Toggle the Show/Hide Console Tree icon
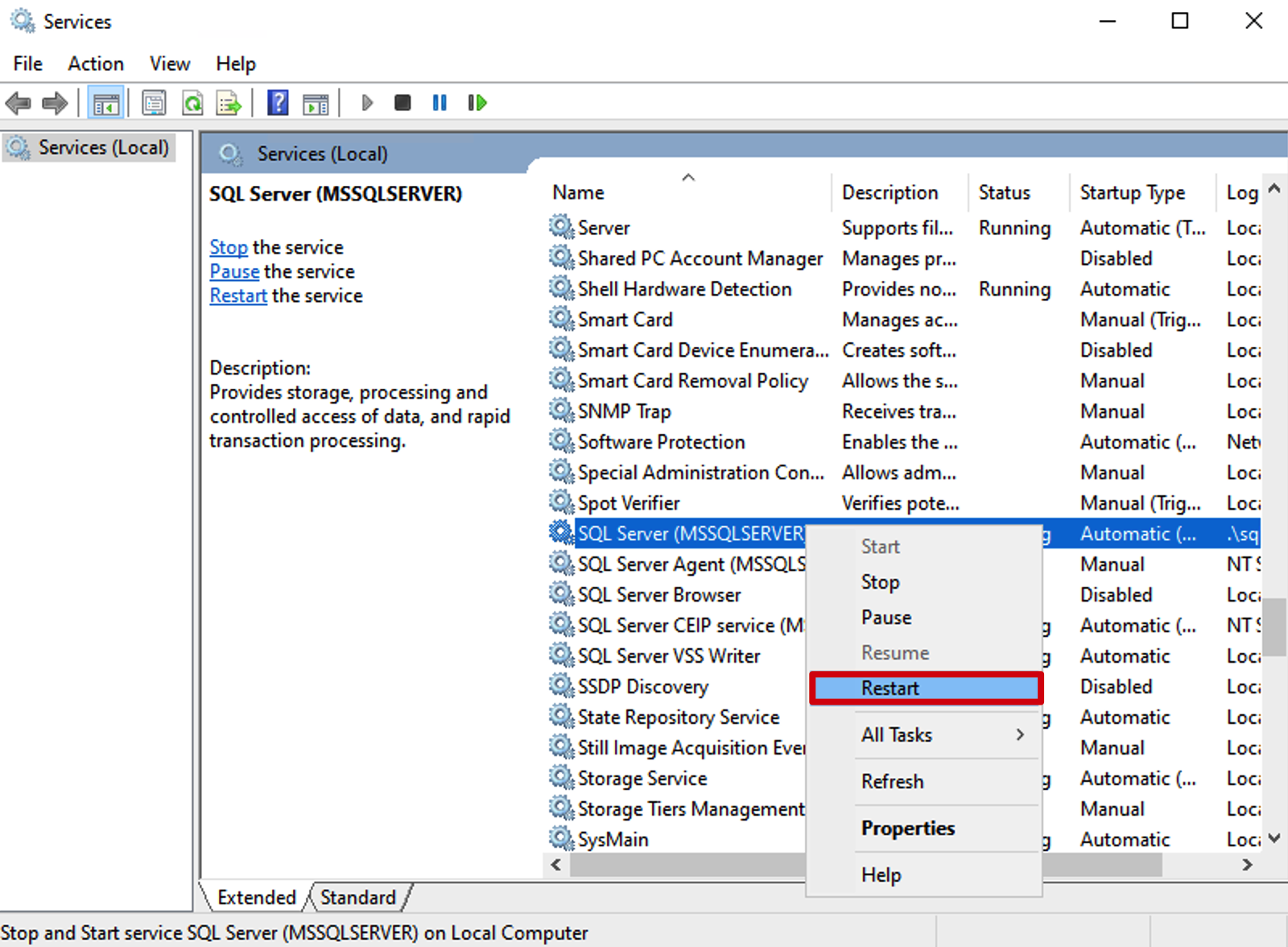 (105, 103)
